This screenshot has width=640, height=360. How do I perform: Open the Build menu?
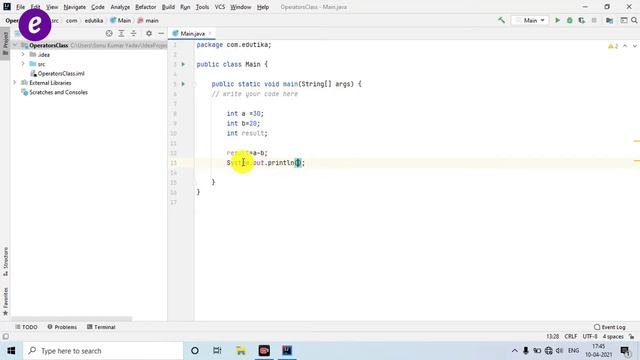[168, 7]
